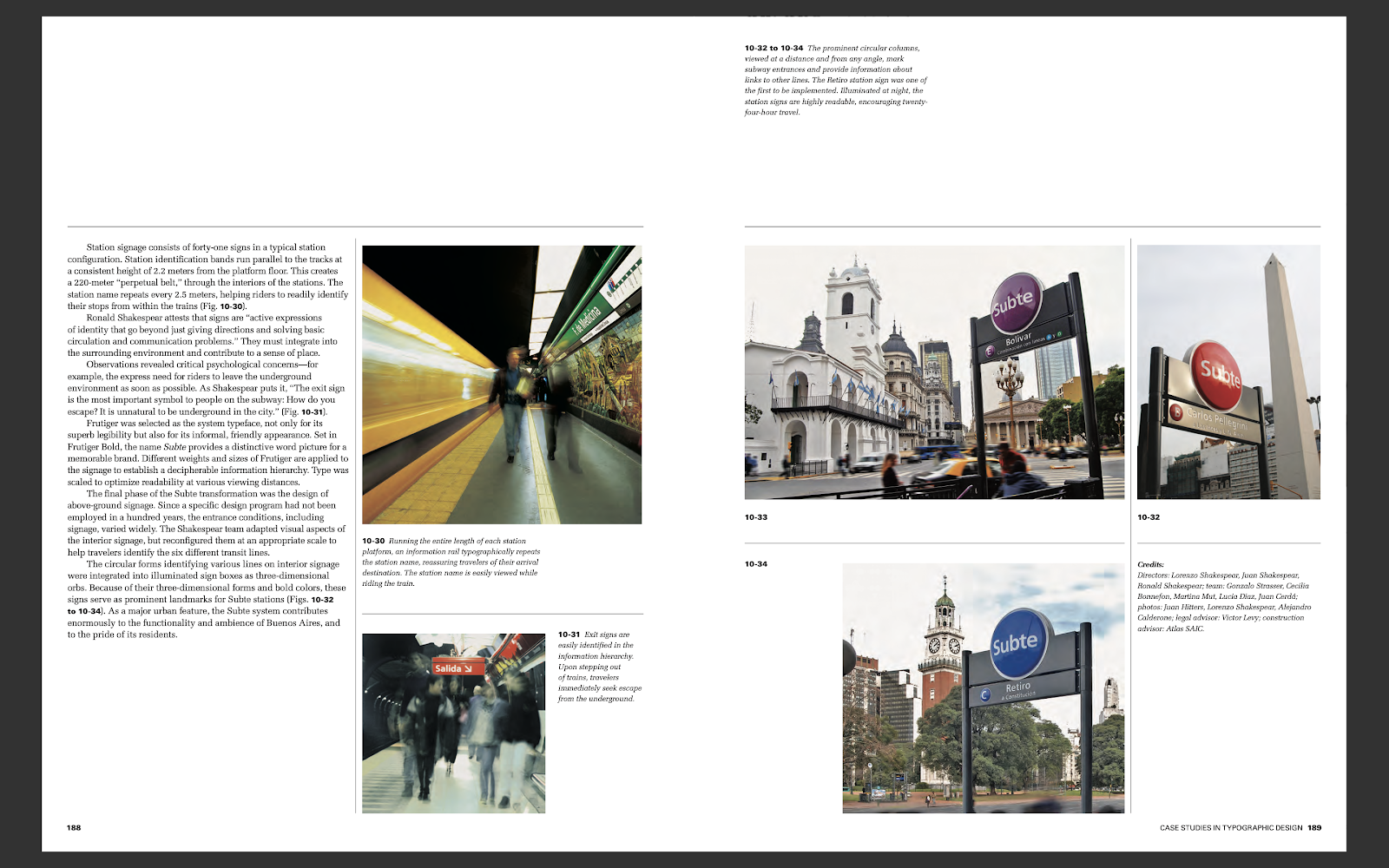Click figure label 10-33

756,517
